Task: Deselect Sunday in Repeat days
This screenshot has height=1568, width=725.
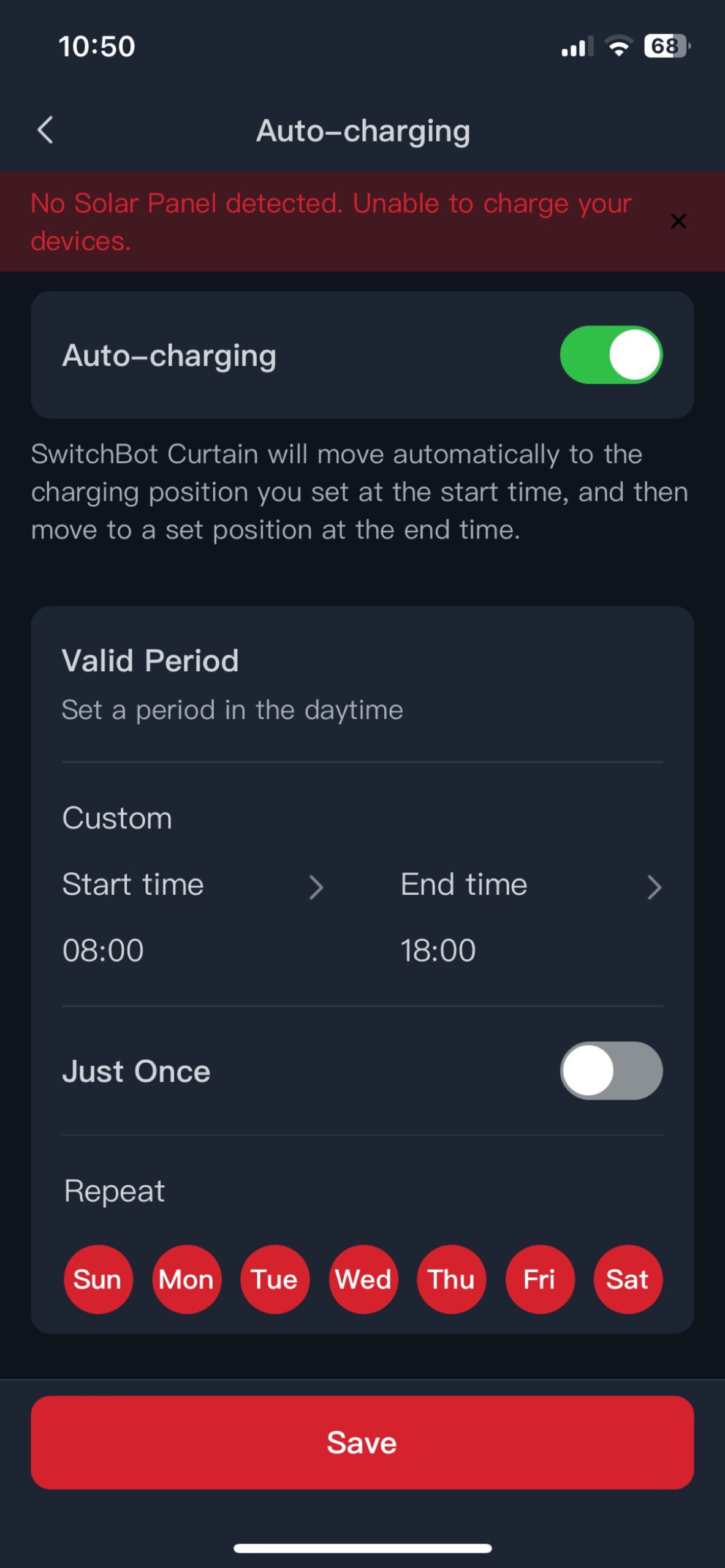Action: (x=98, y=1280)
